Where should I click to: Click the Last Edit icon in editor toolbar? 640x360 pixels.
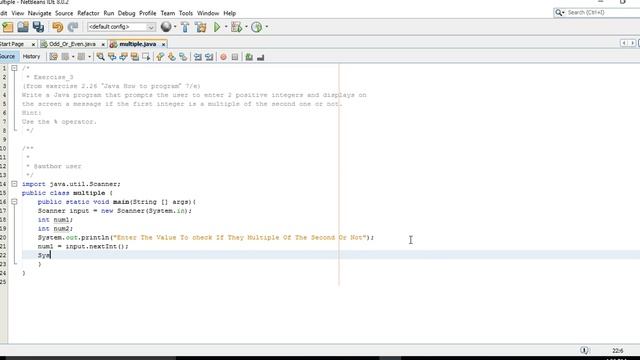point(53,57)
